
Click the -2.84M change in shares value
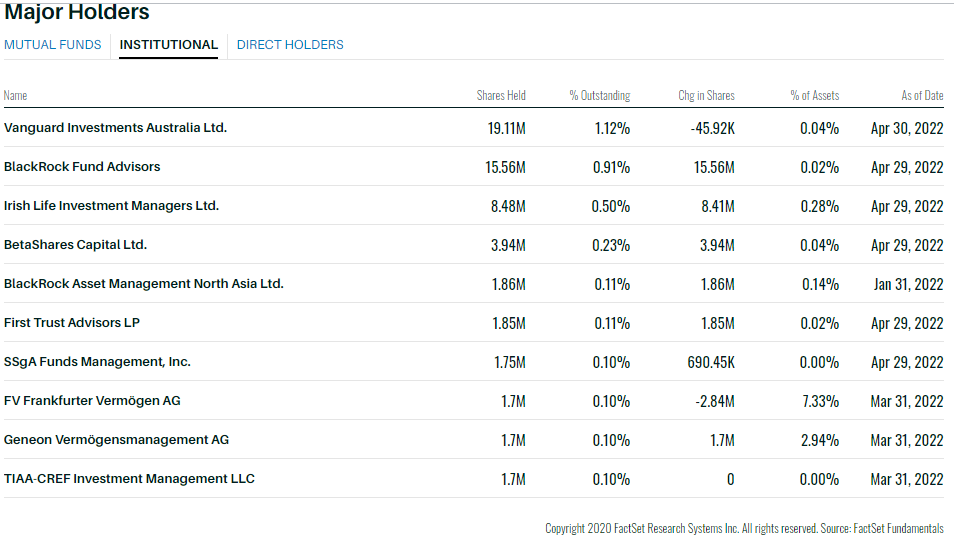tap(715, 401)
